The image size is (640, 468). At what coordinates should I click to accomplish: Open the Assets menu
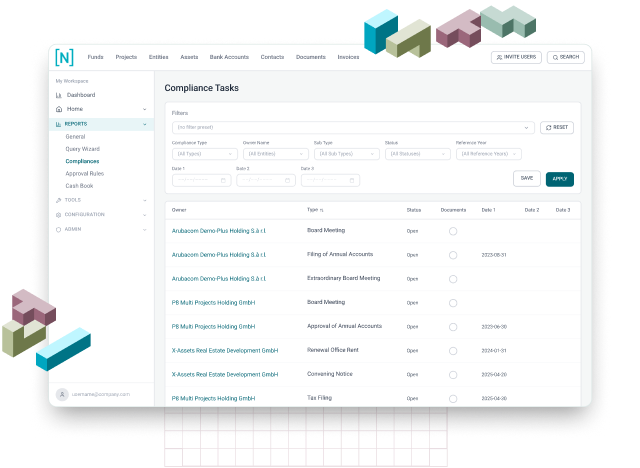[189, 57]
